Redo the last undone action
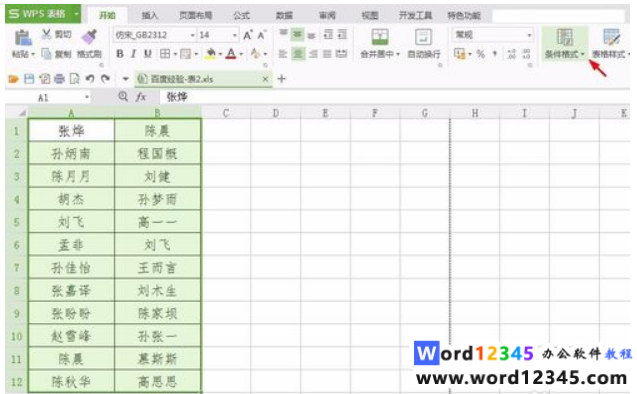Image resolution: width=637 pixels, height=394 pixels. pyautogui.click(x=105, y=79)
